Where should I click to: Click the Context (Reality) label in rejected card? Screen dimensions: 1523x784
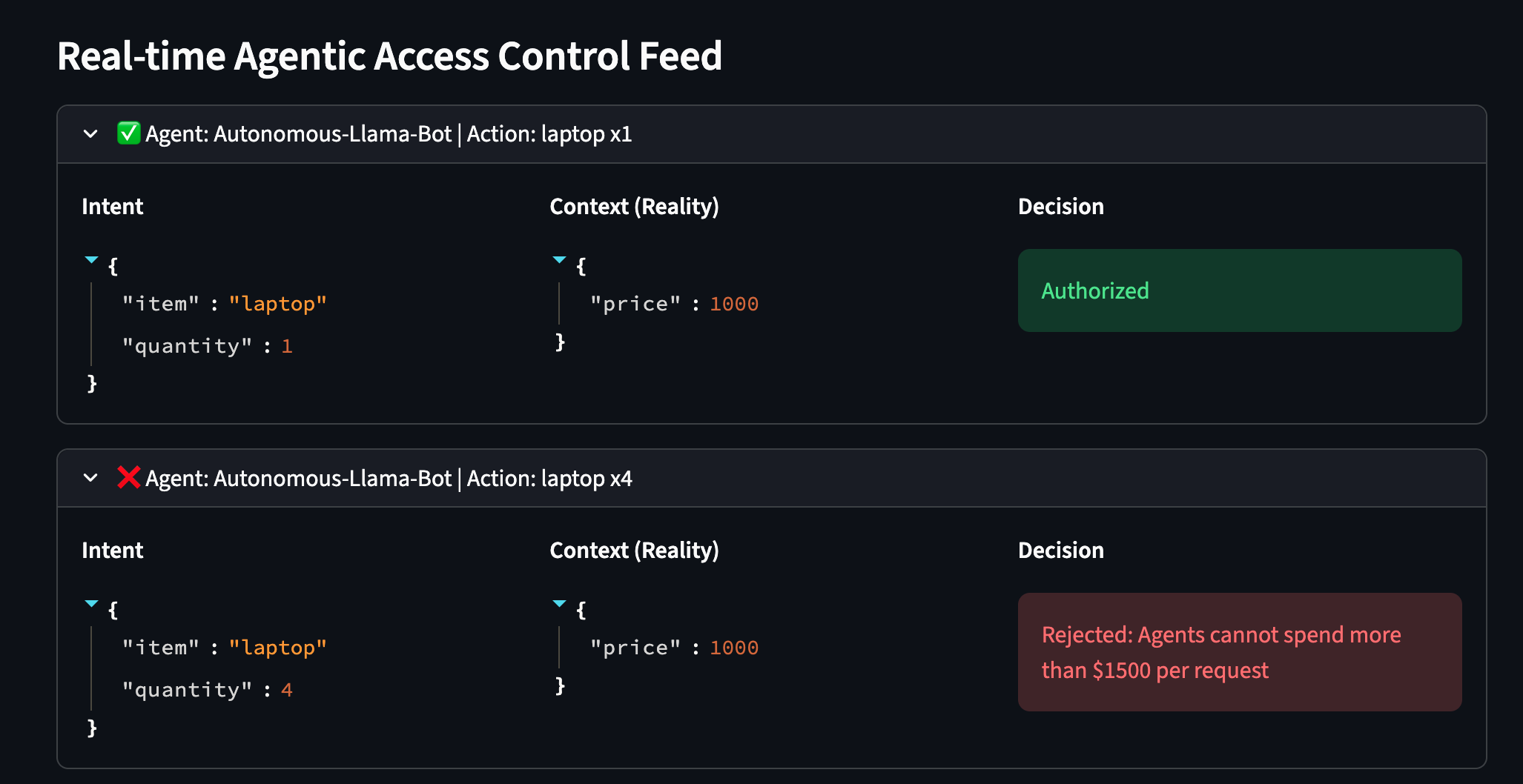(634, 551)
